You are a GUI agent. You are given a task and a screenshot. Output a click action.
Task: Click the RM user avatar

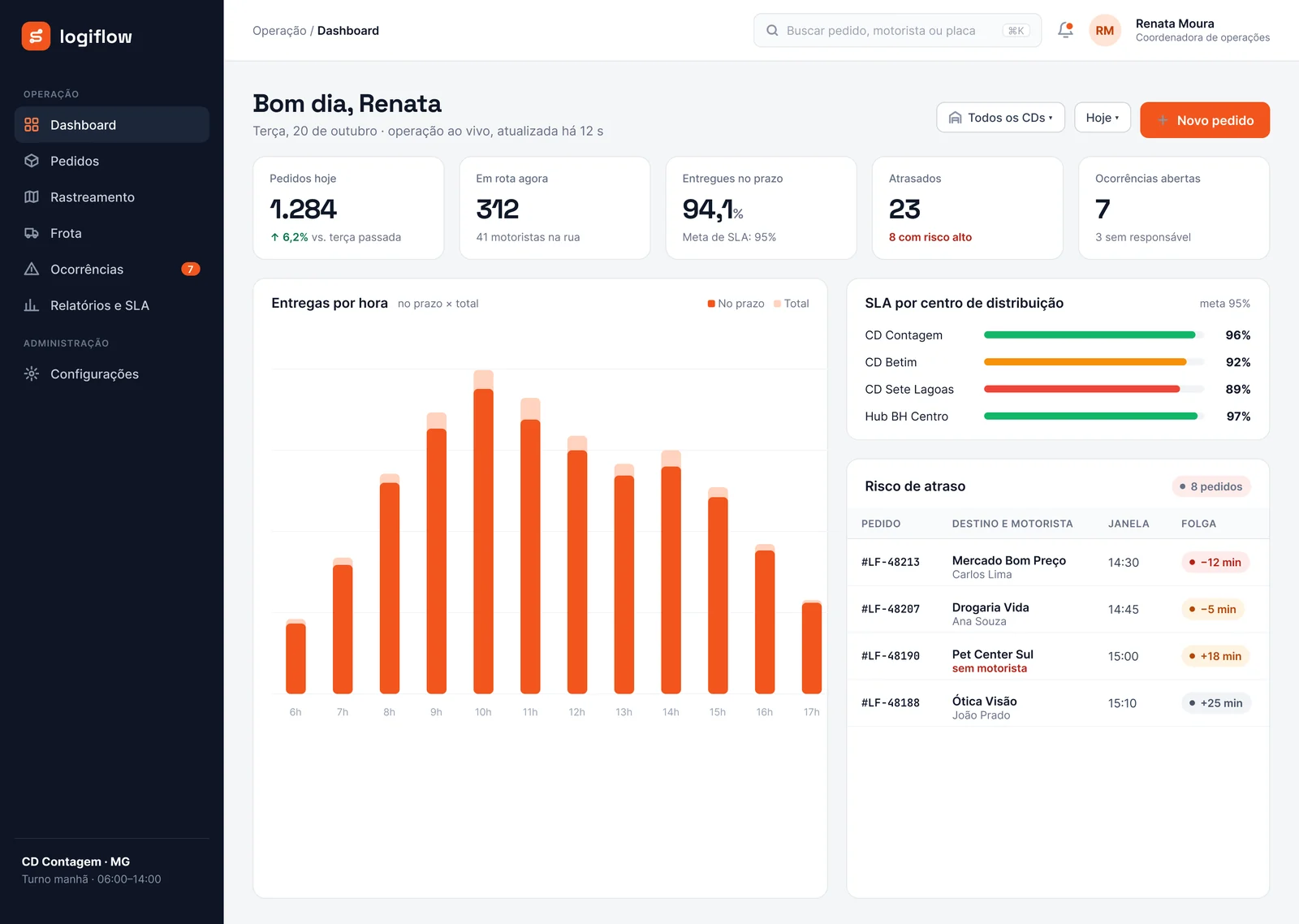(x=1104, y=30)
